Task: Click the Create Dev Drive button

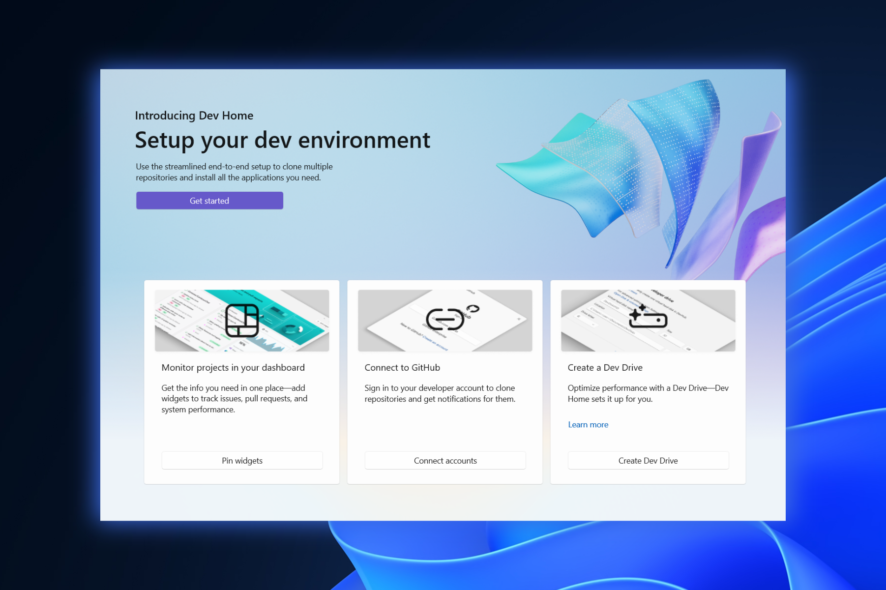Action: click(648, 460)
